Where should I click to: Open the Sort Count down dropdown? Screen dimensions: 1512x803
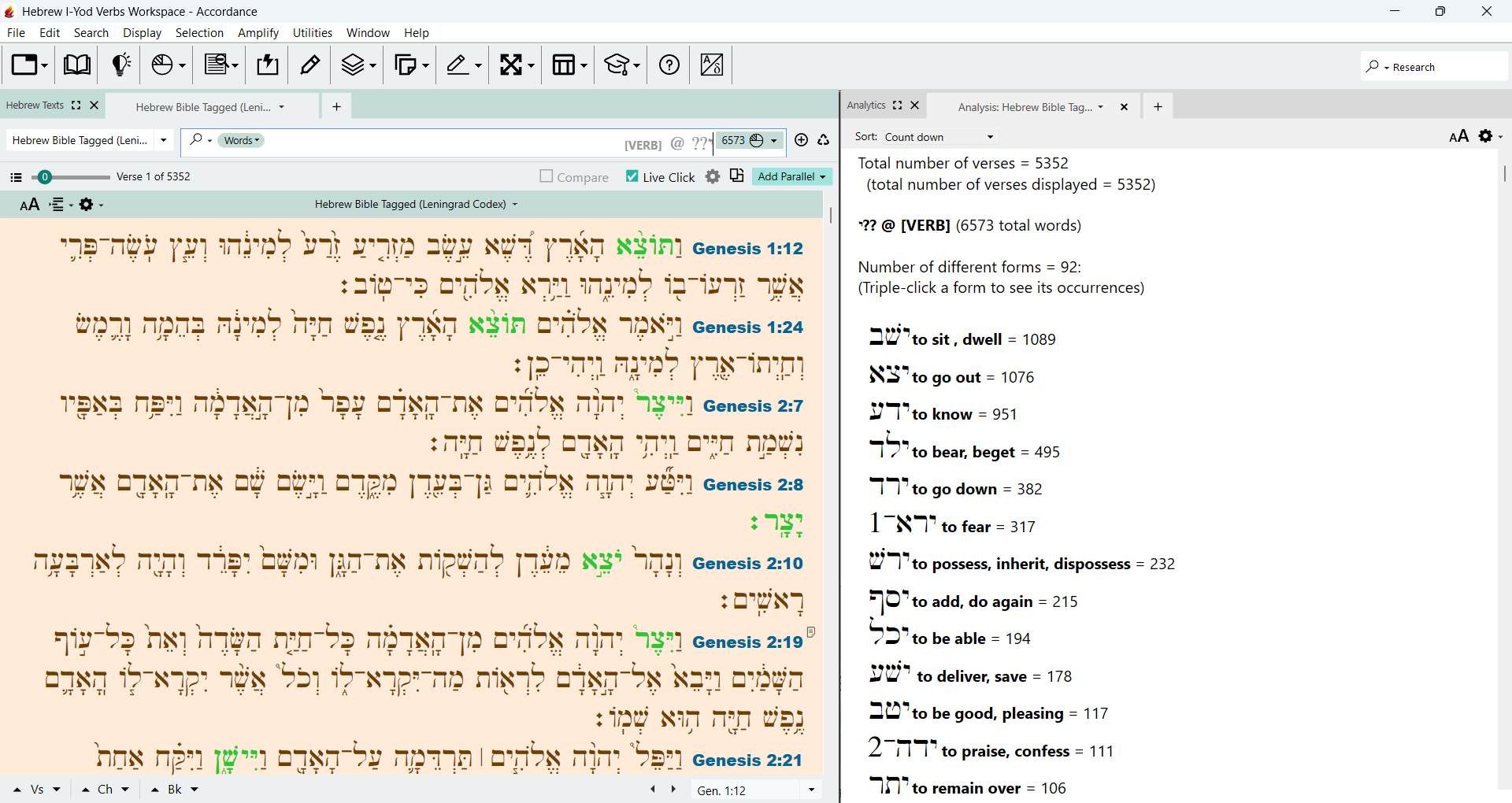(x=940, y=137)
